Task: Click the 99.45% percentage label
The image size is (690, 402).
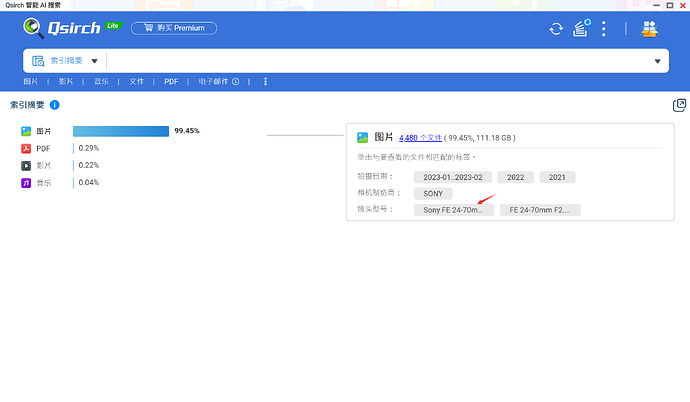Action: (x=187, y=131)
